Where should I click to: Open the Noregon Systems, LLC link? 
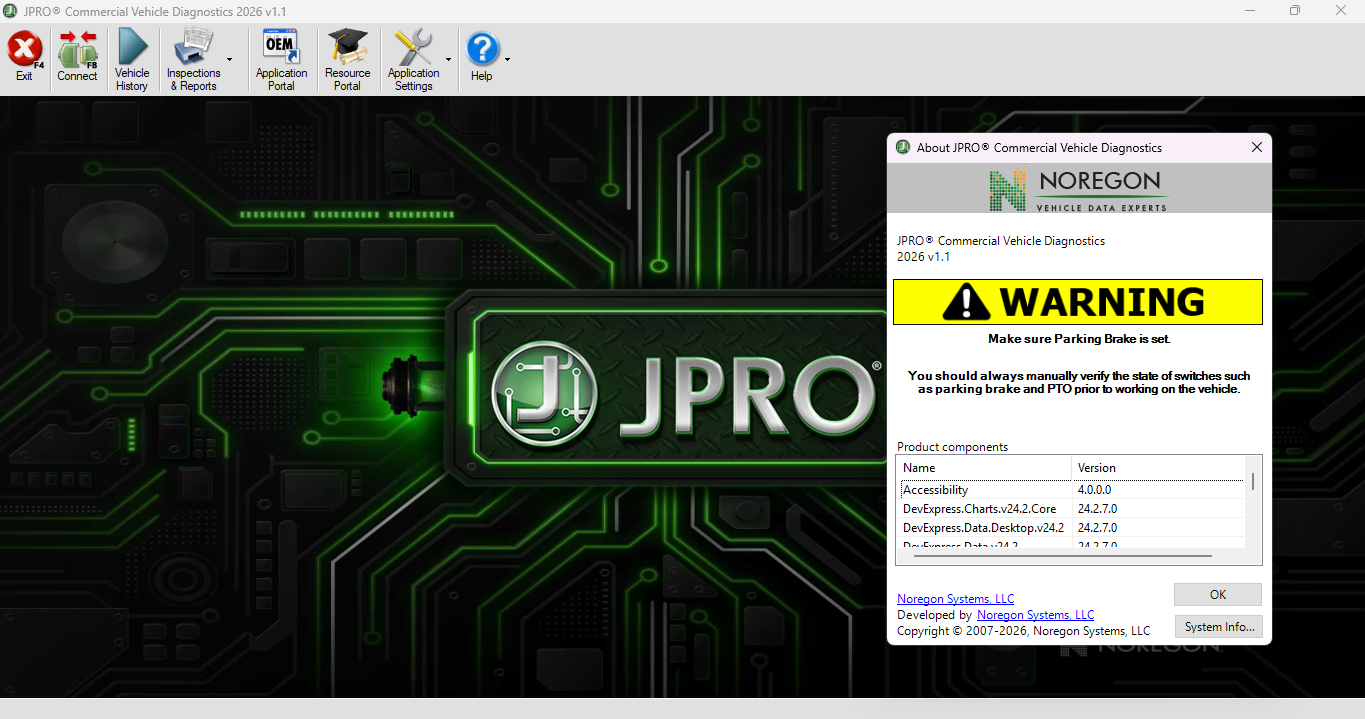(x=955, y=599)
